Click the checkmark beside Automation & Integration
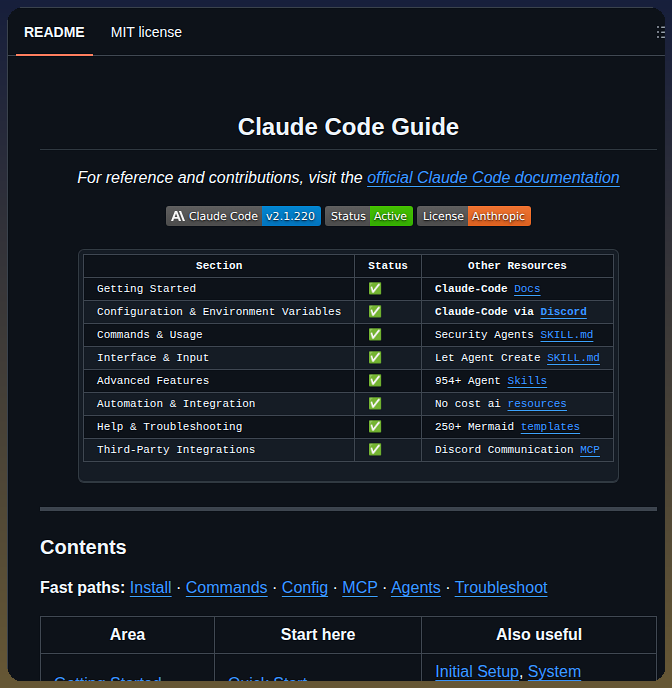 (375, 403)
